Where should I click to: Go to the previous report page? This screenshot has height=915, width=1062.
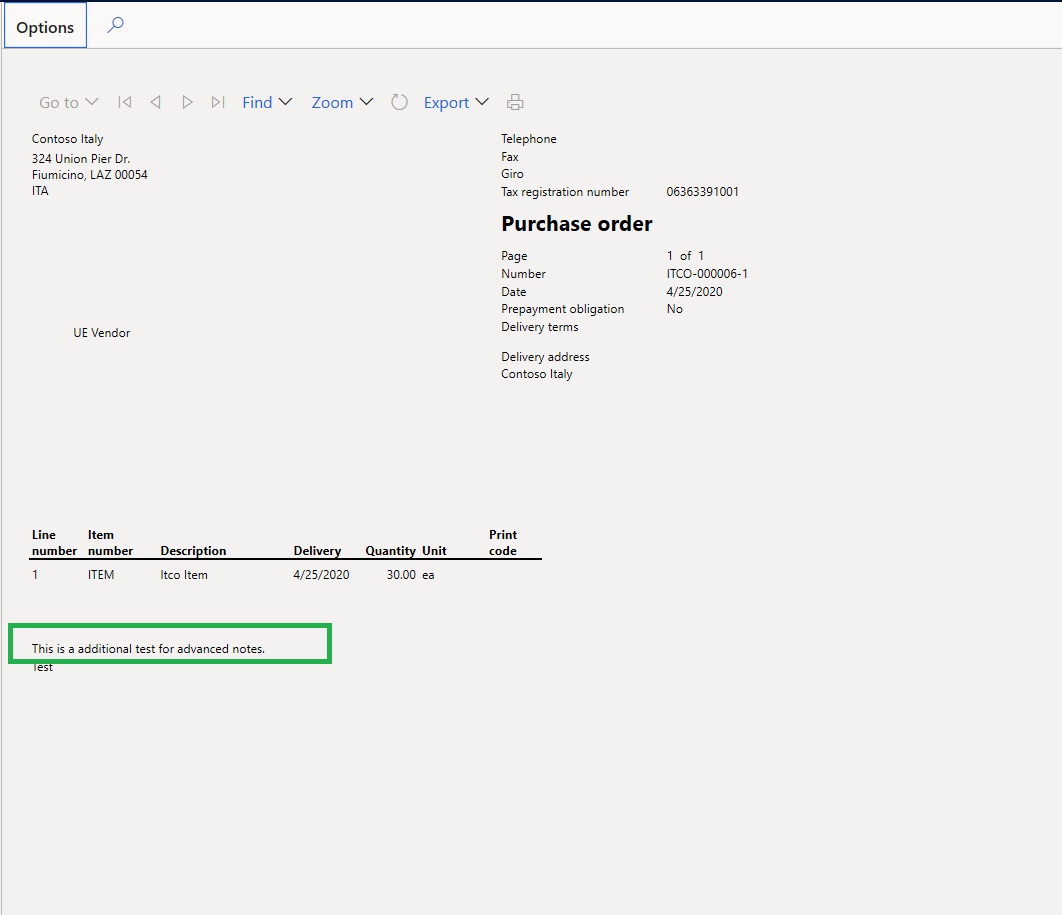[x=155, y=102]
